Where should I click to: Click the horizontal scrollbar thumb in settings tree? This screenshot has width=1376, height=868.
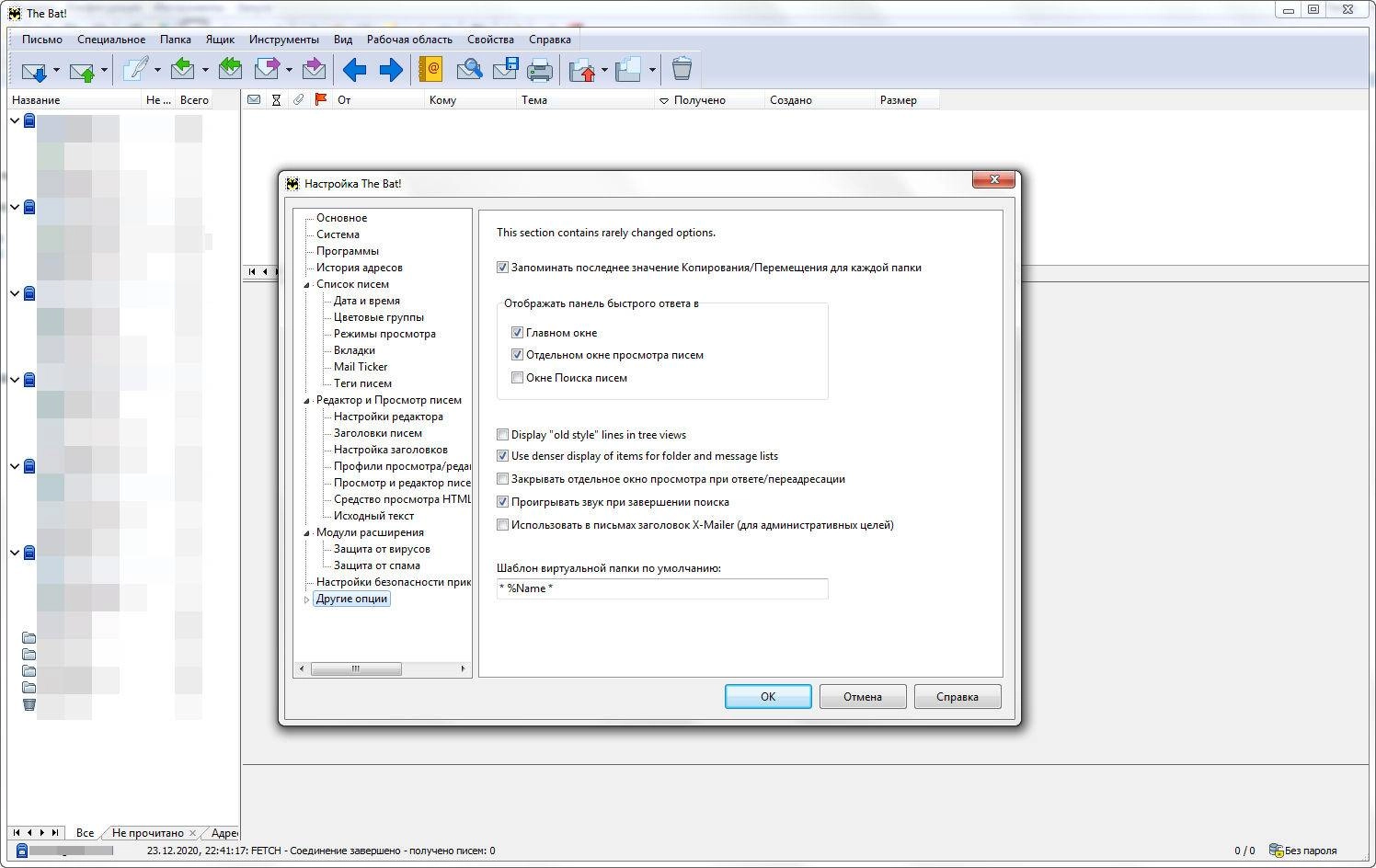click(356, 668)
